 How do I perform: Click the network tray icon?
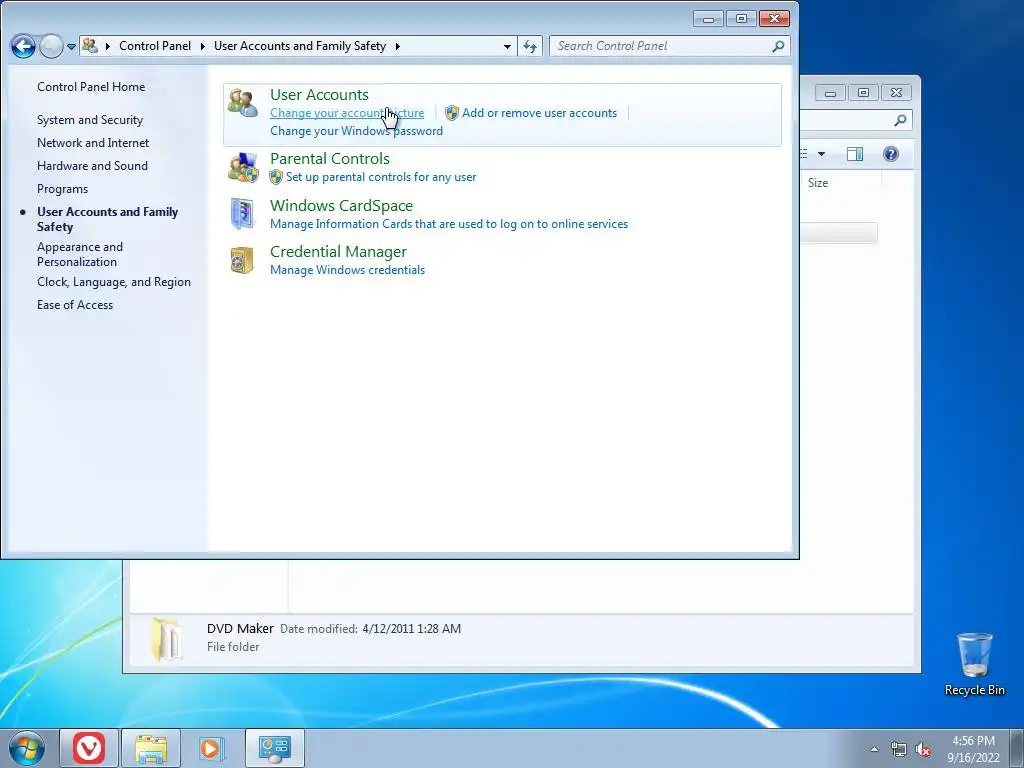[x=899, y=750]
